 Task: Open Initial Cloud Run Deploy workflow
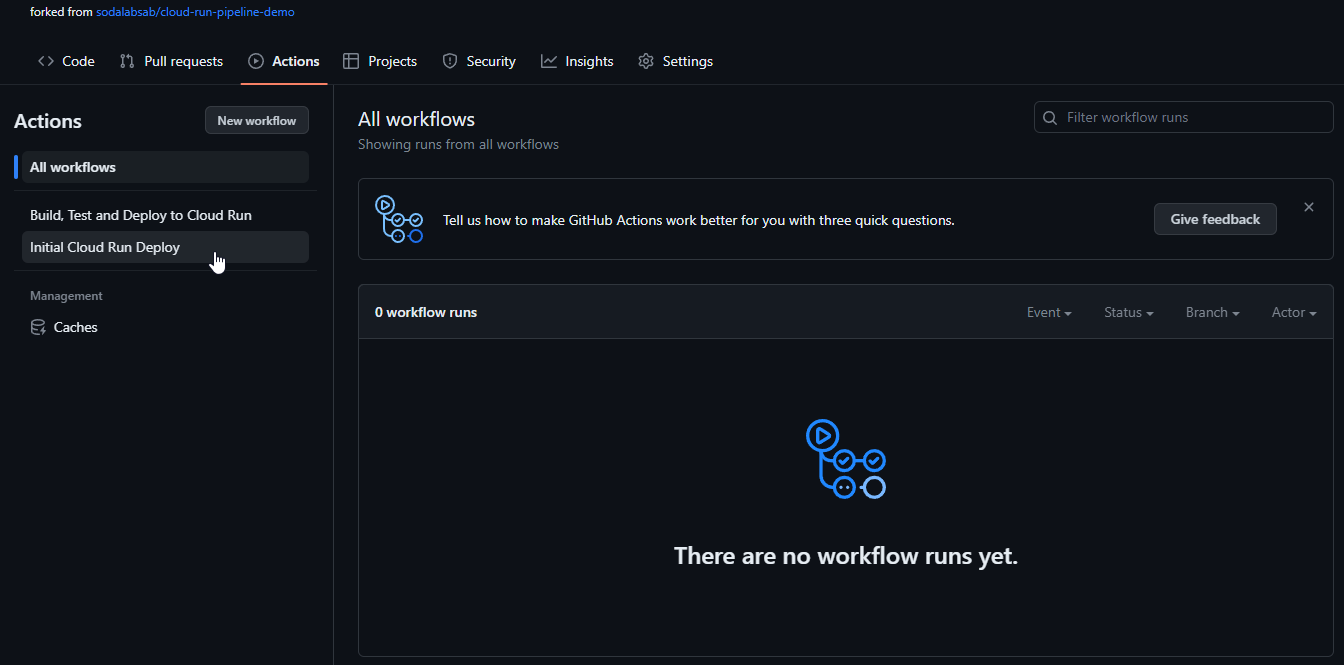[165, 247]
